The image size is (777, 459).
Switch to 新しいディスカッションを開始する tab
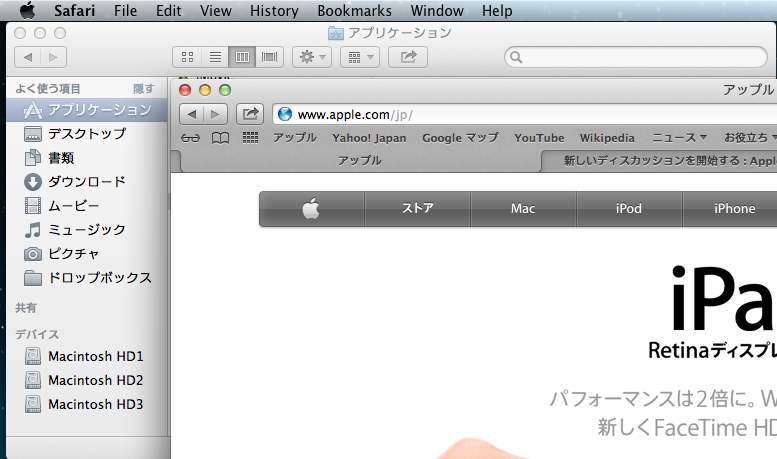tap(660, 161)
